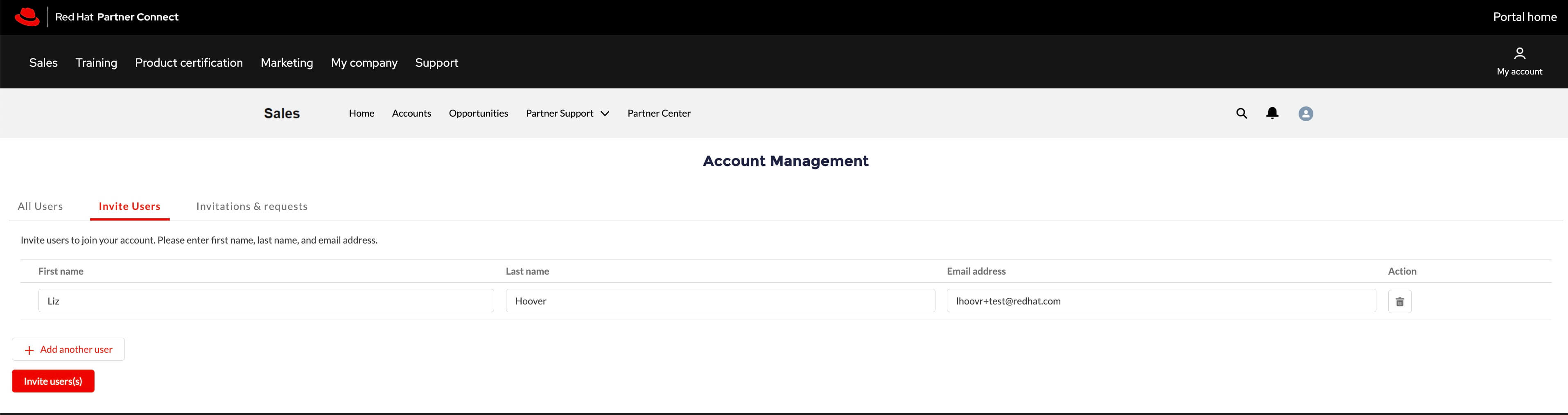The height and width of the screenshot is (415, 1568).
Task: Focus the First name input field
Action: coord(266,301)
